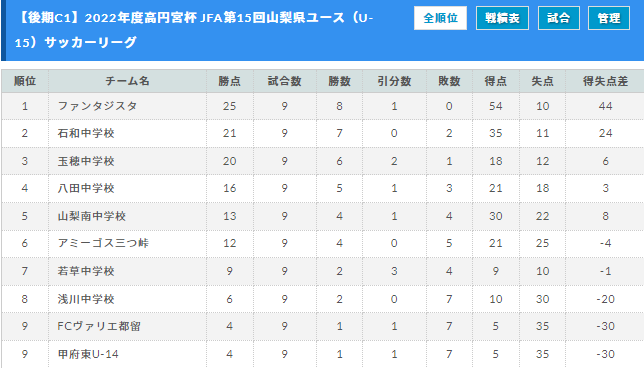The width and height of the screenshot is (644, 368).
Task: Click team name 山梨南中学校
Action: pyautogui.click(x=92, y=216)
